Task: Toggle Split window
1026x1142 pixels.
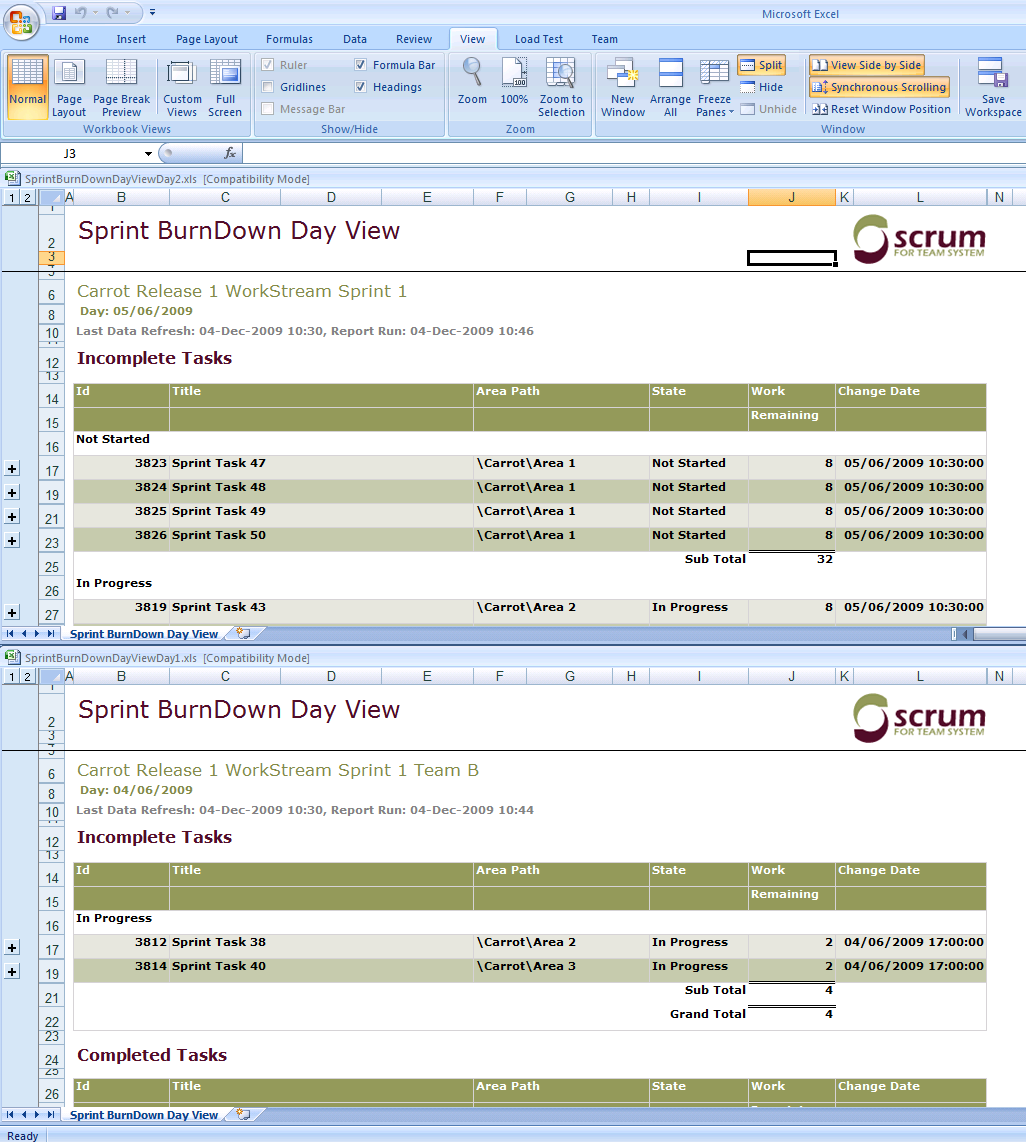Action: 761,65
